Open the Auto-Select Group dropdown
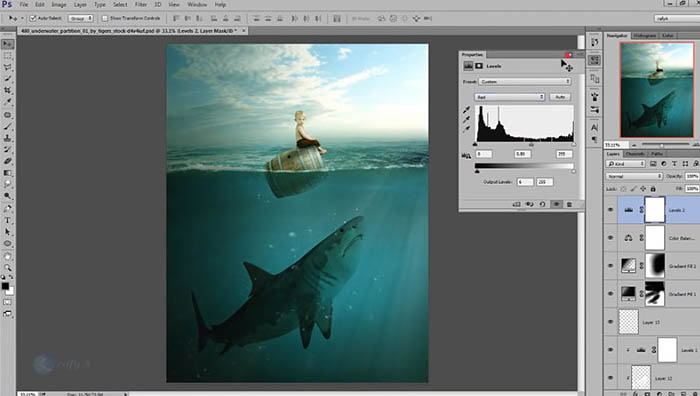The image size is (700, 396). tap(81, 18)
